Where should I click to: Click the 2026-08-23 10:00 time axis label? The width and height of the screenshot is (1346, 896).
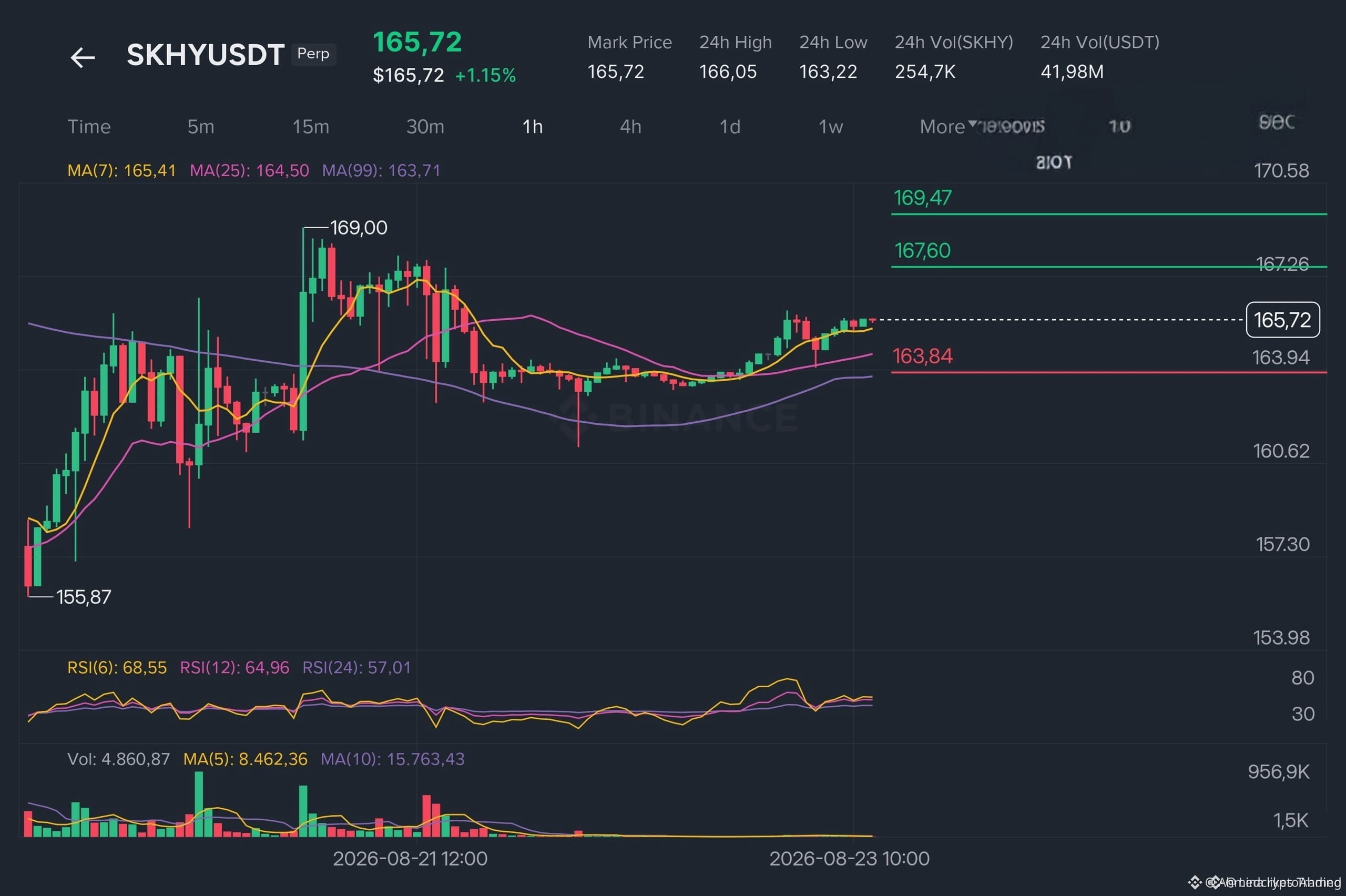[x=850, y=858]
